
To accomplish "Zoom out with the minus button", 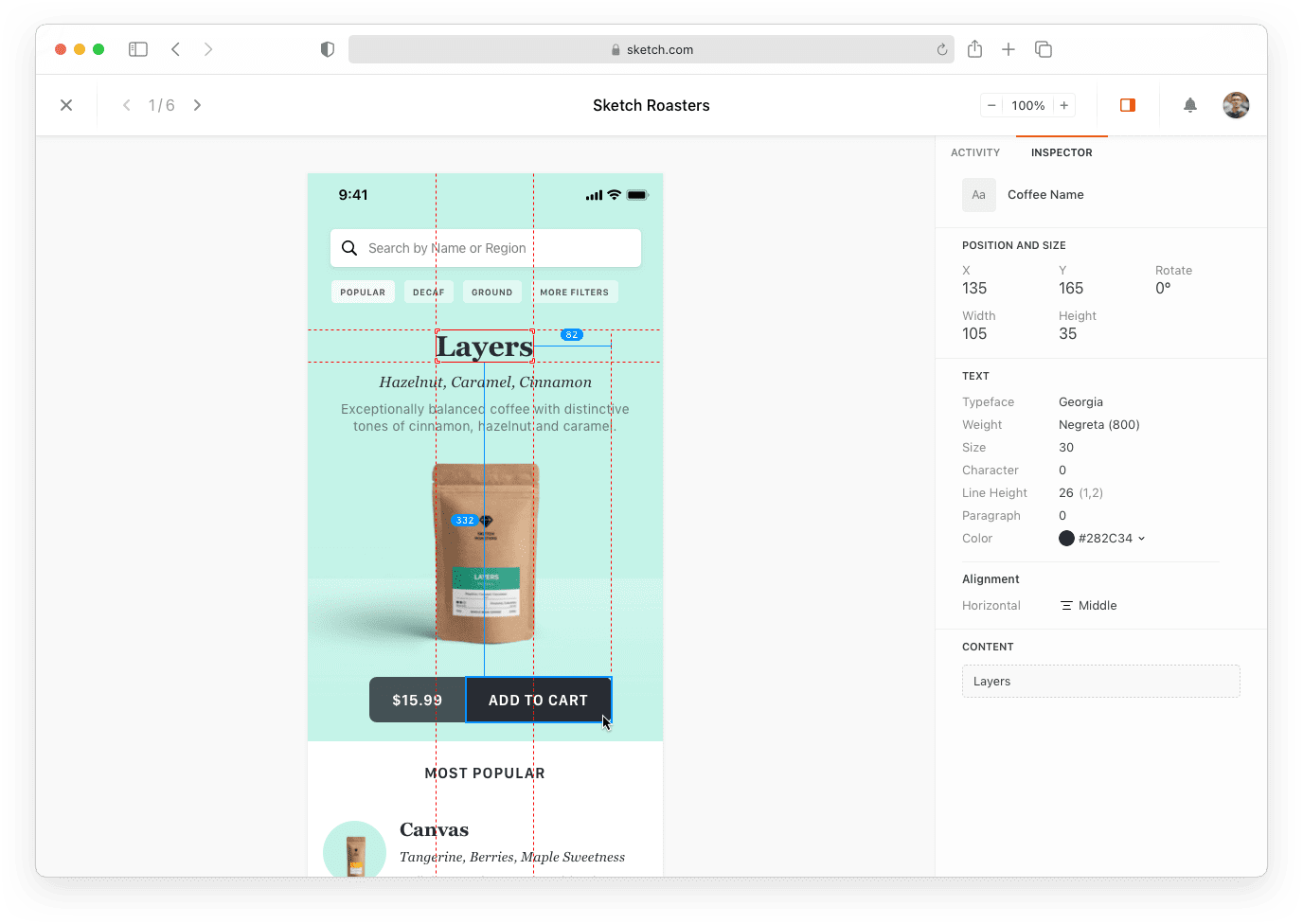I will pos(991,105).
